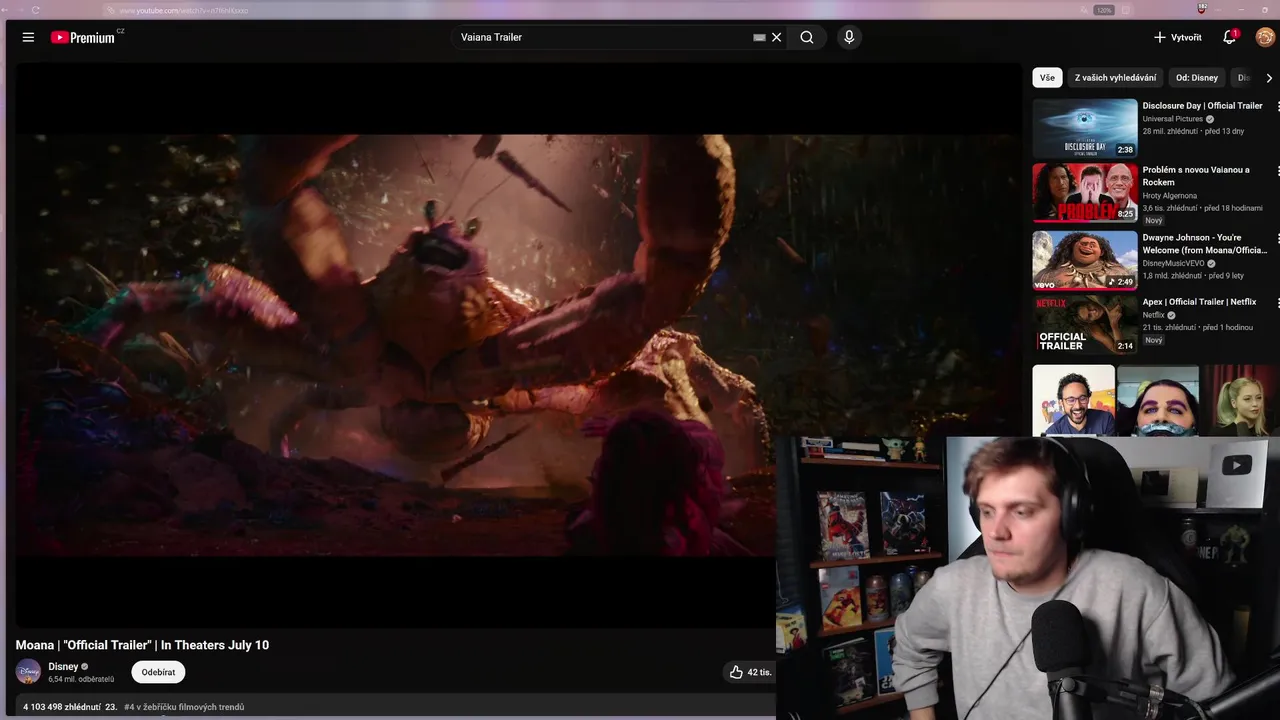This screenshot has width=1280, height=720.
Task: Open Apex Official Trailer Netflix thumbnail
Action: [1085, 324]
